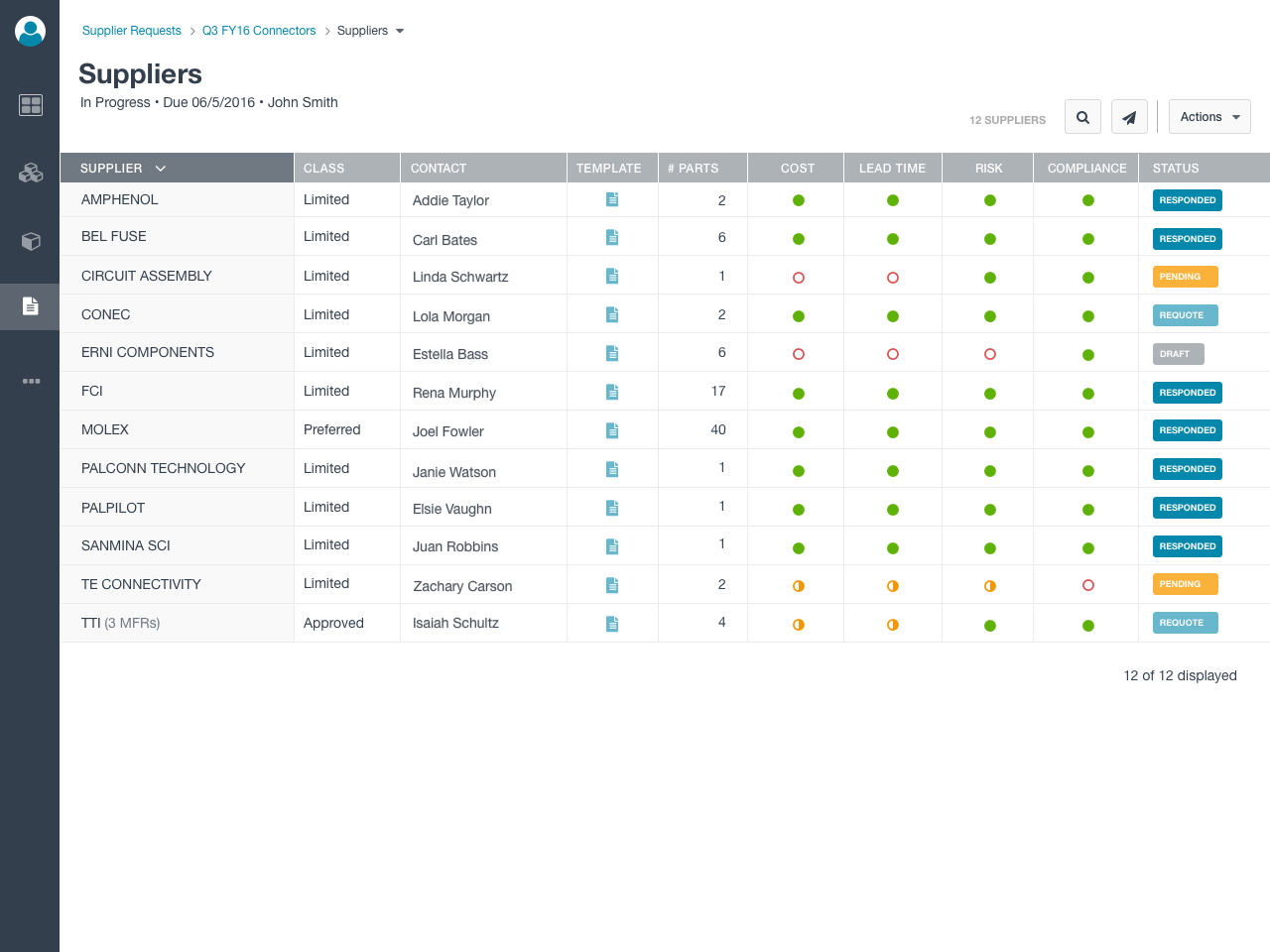Click the search magnifier button
The image size is (1270, 952).
[1082, 117]
